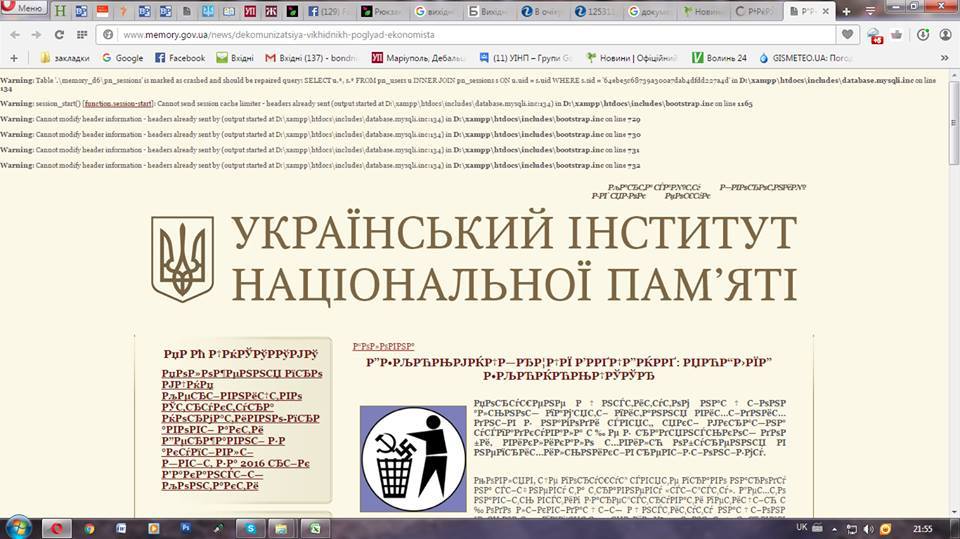This screenshot has height=539, width=960.
Task: Open the Google bookmark
Action: pos(122,58)
